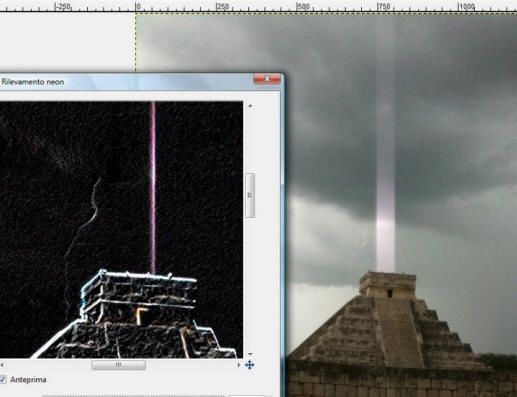Click the horizontal scrollbar thumb below preview
This screenshot has width=517, height=397.
click(118, 365)
